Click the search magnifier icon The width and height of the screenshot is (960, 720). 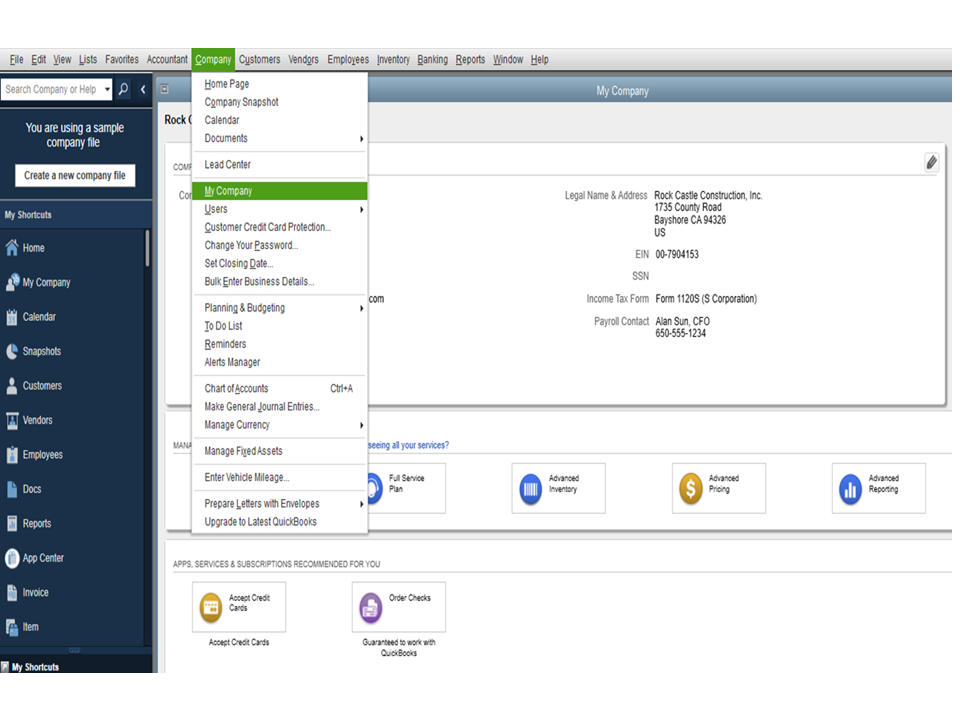click(x=123, y=89)
